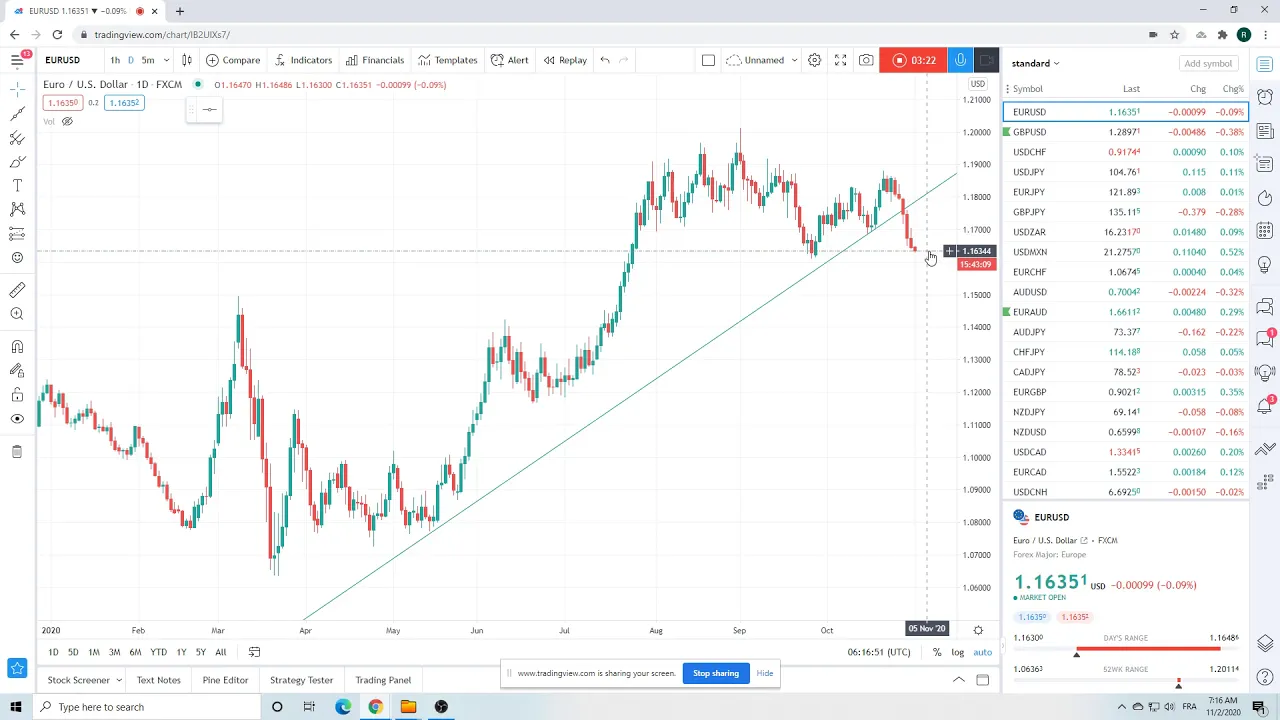Click the Compare button
The width and height of the screenshot is (1280, 720).
(x=233, y=60)
